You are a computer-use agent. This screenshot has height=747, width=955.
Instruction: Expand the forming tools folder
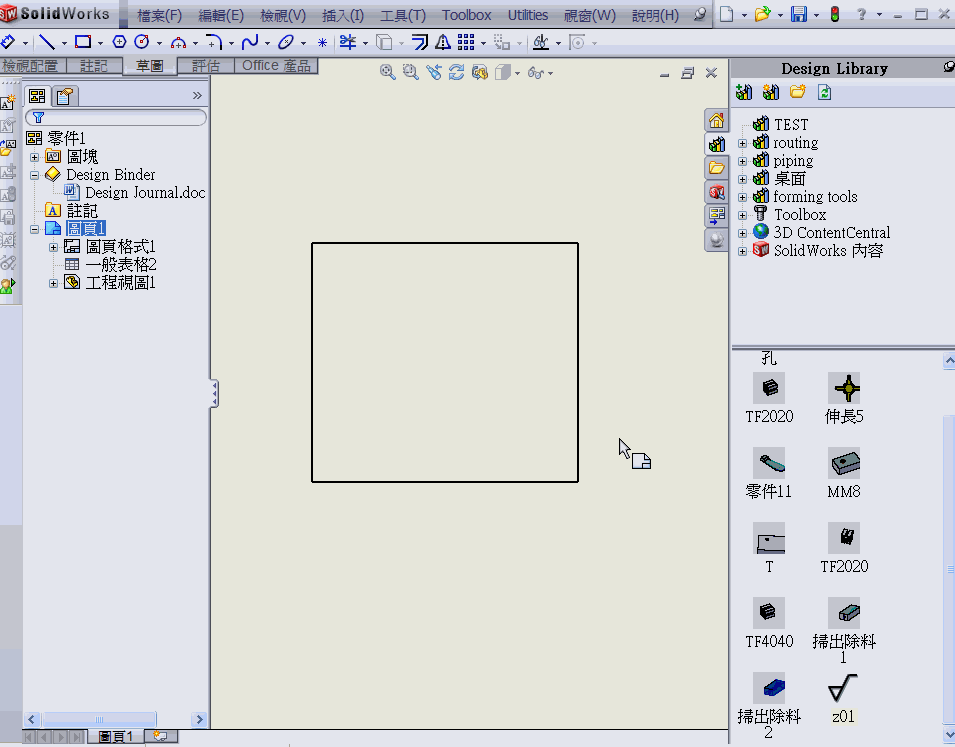click(x=742, y=197)
